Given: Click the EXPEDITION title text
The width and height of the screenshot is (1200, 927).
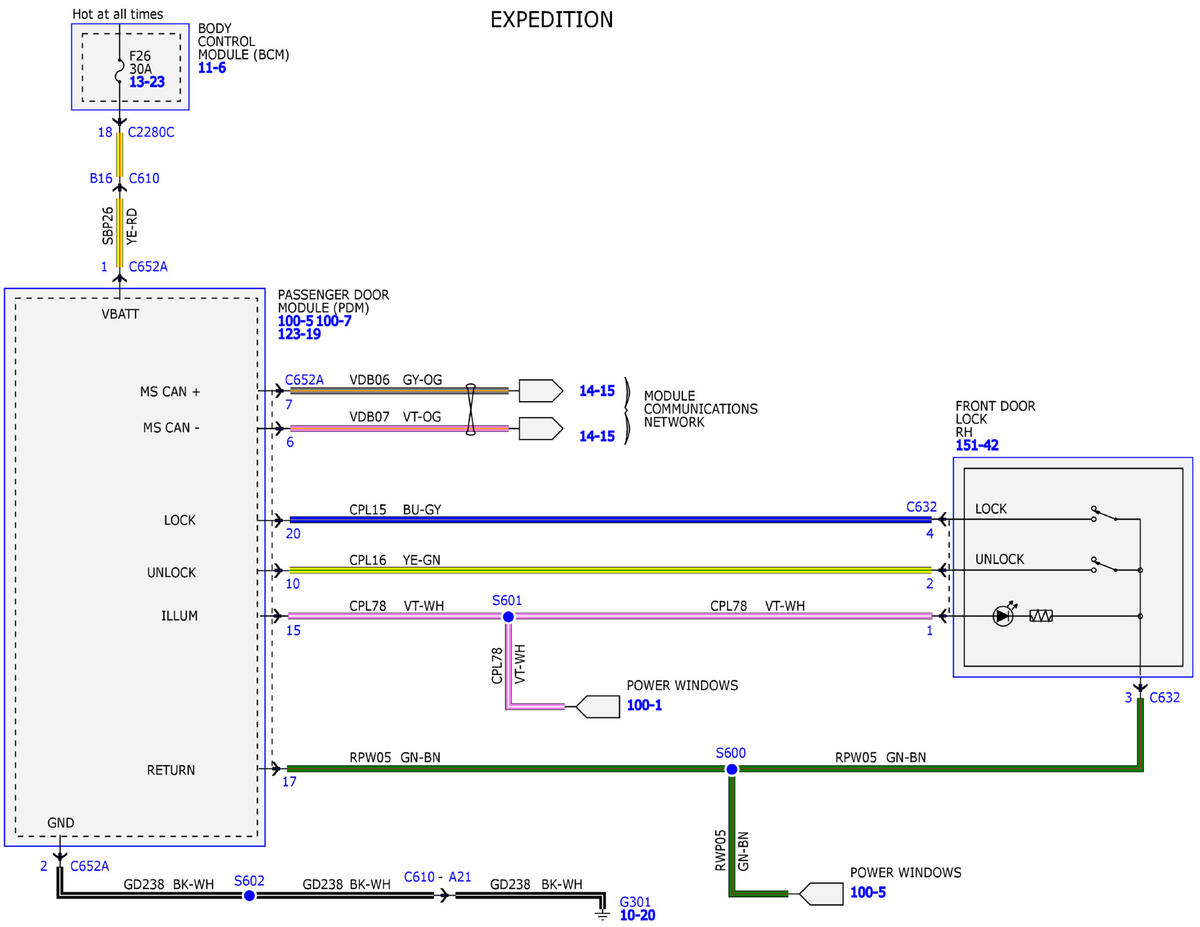Looking at the screenshot, I should point(552,20).
